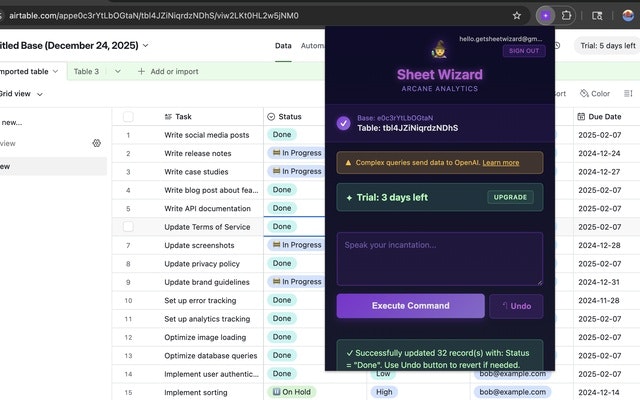Viewport: 640px width, 400px height.
Task: Click the On Hold pill for Implement sorting
Action: pos(292,392)
